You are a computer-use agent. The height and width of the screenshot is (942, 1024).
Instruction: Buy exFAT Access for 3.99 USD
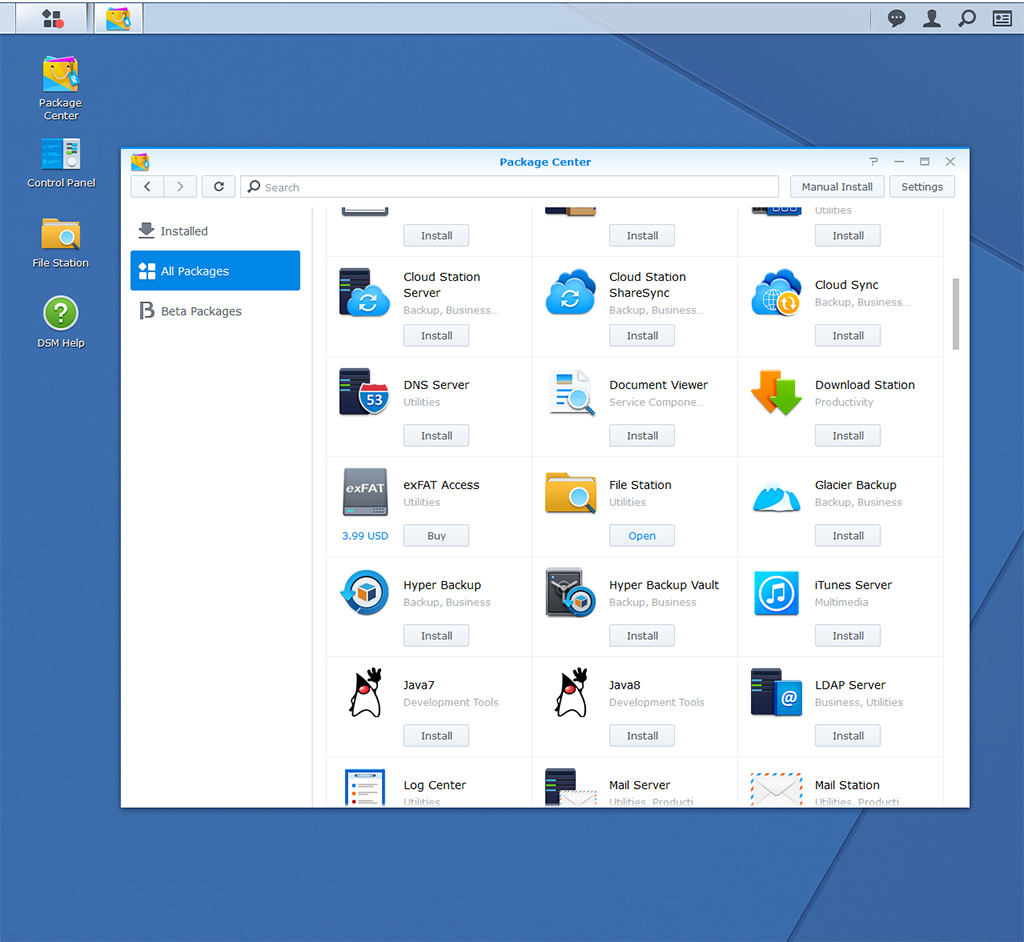436,535
